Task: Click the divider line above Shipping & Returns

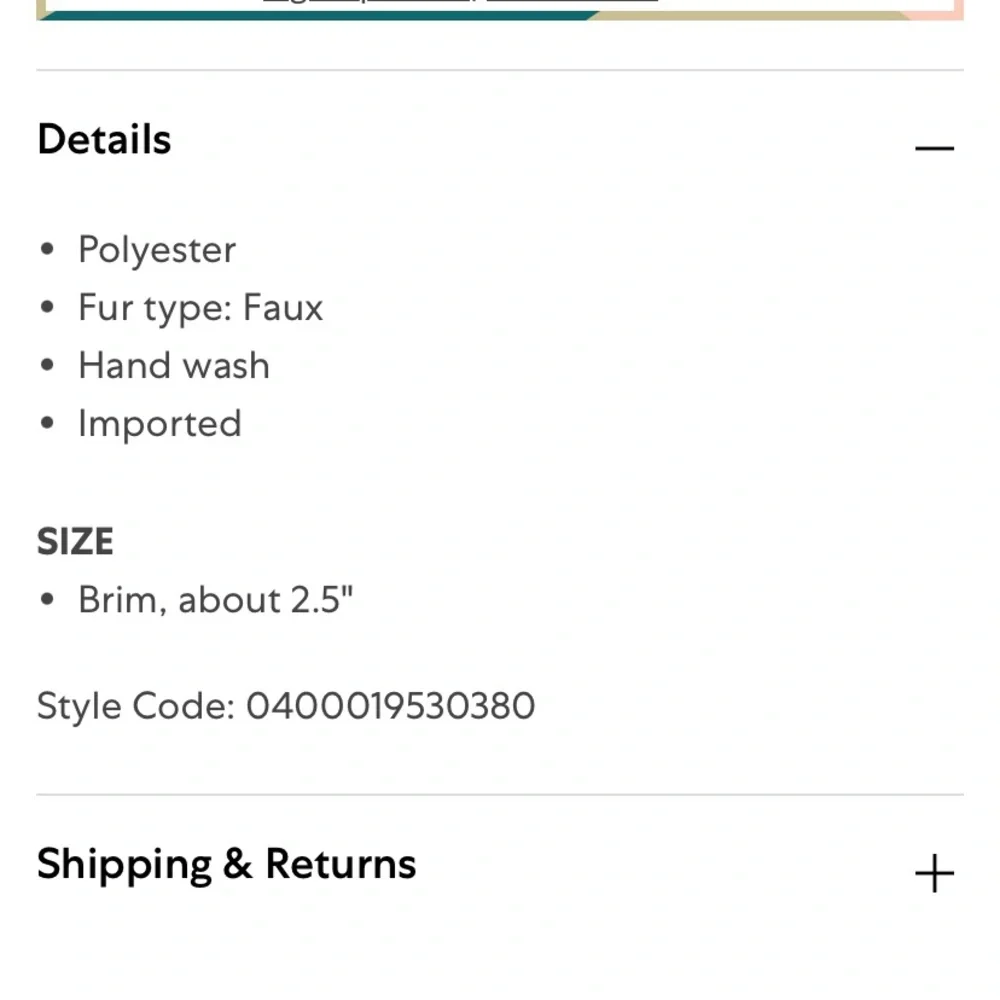Action: [500, 795]
